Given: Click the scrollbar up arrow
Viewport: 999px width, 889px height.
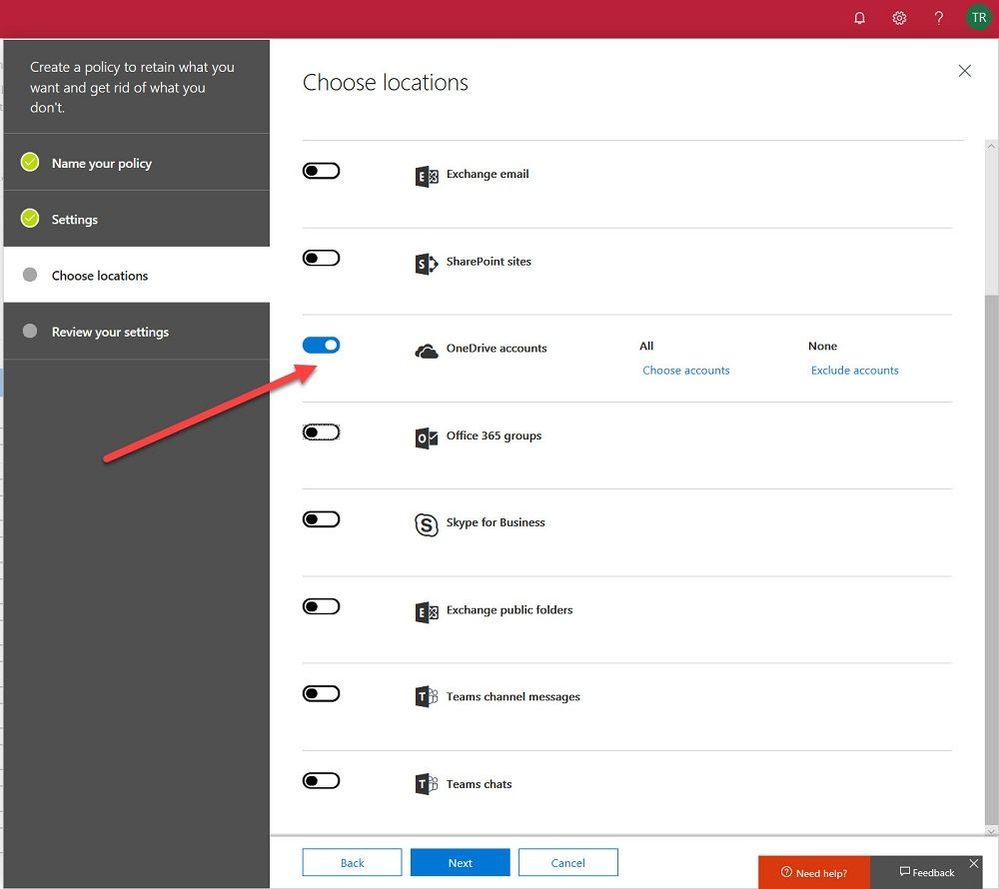Looking at the screenshot, I should pyautogui.click(x=991, y=146).
